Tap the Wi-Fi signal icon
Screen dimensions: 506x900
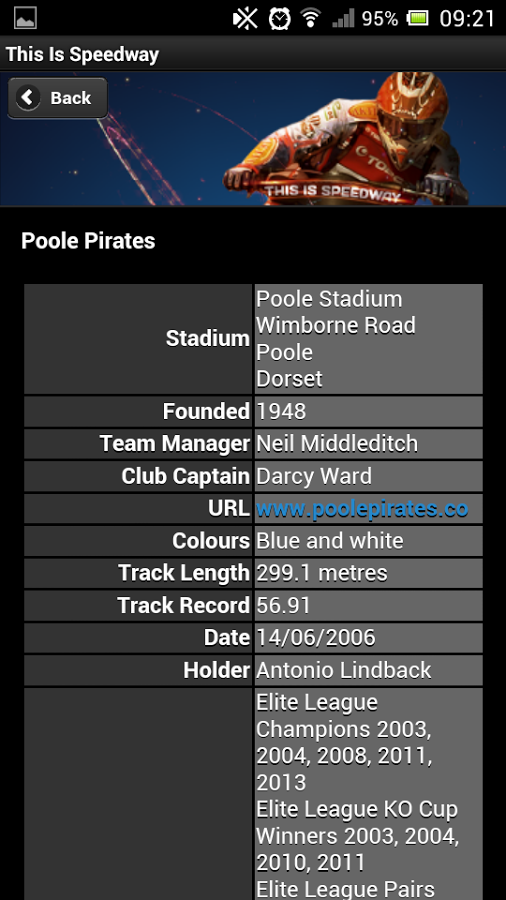pos(310,18)
